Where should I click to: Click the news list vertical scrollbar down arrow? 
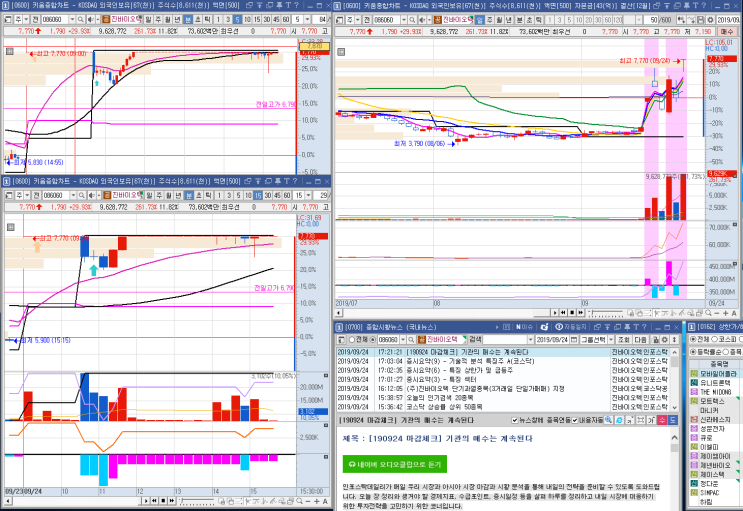click(x=674, y=407)
